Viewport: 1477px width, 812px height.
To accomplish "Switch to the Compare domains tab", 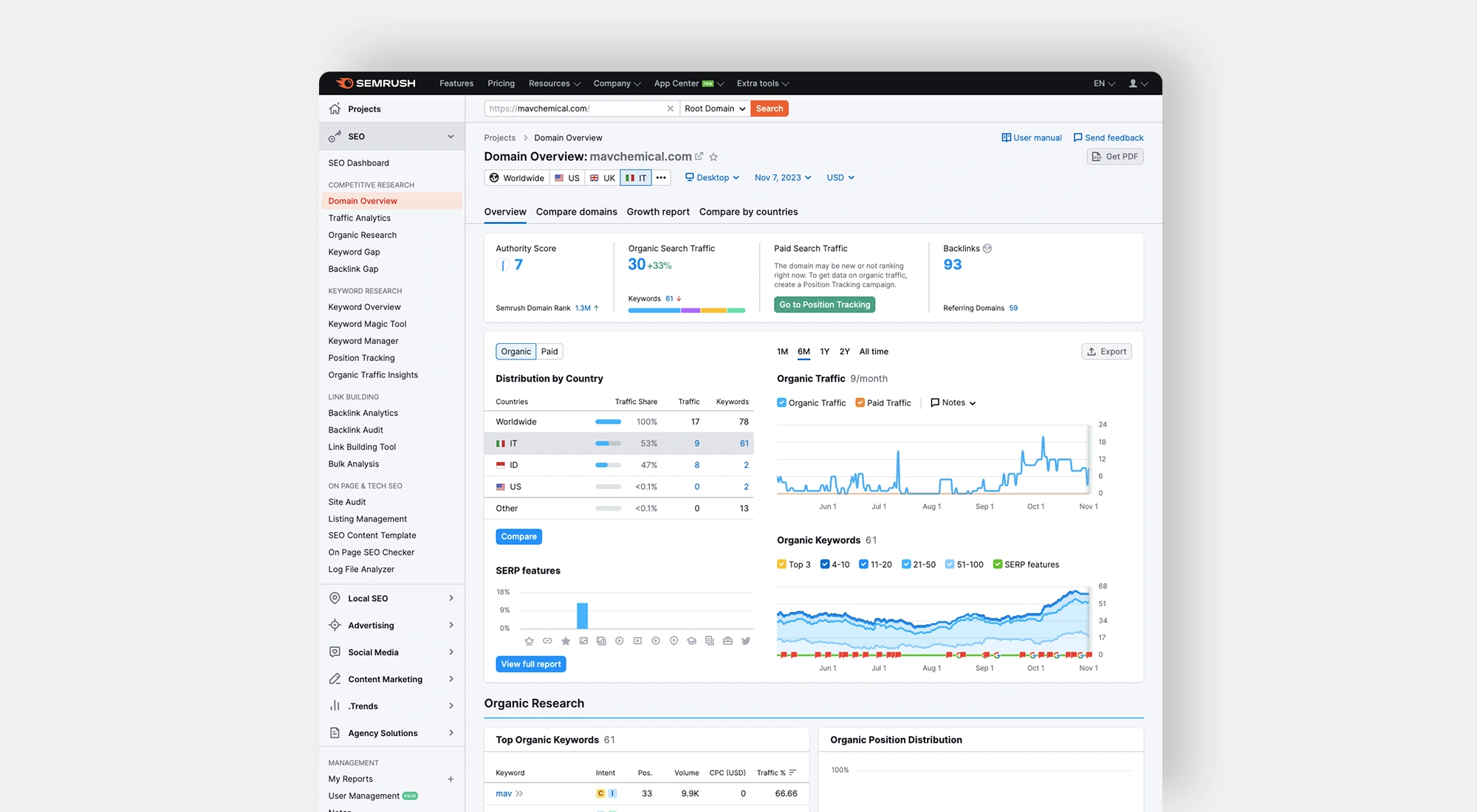I will [x=576, y=212].
